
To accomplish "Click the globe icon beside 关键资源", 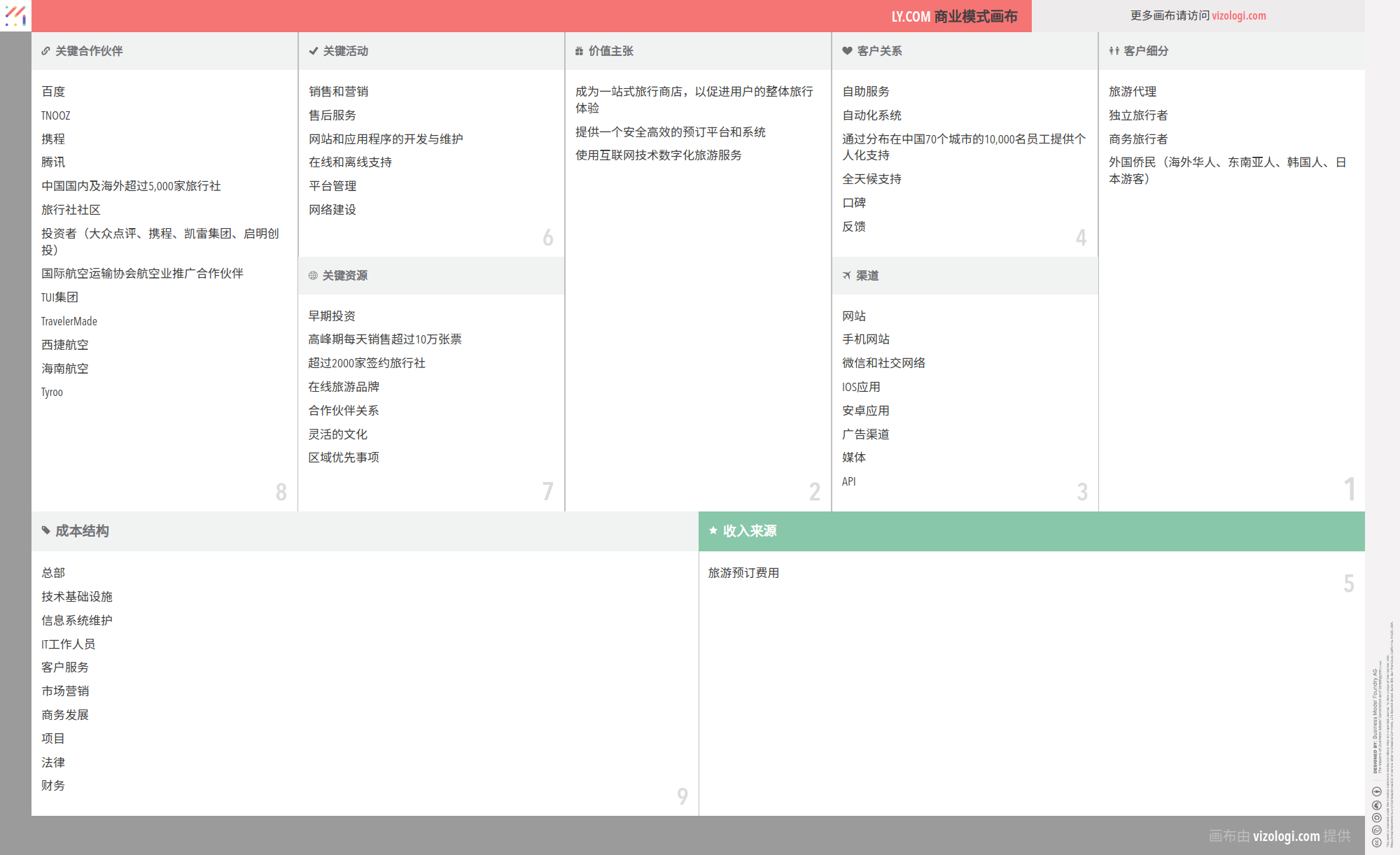I will tap(313, 276).
